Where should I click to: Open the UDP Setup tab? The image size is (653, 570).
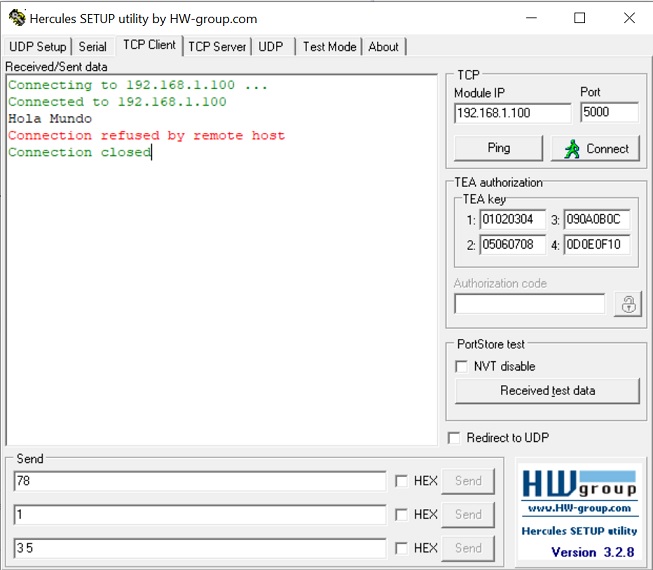[37, 47]
